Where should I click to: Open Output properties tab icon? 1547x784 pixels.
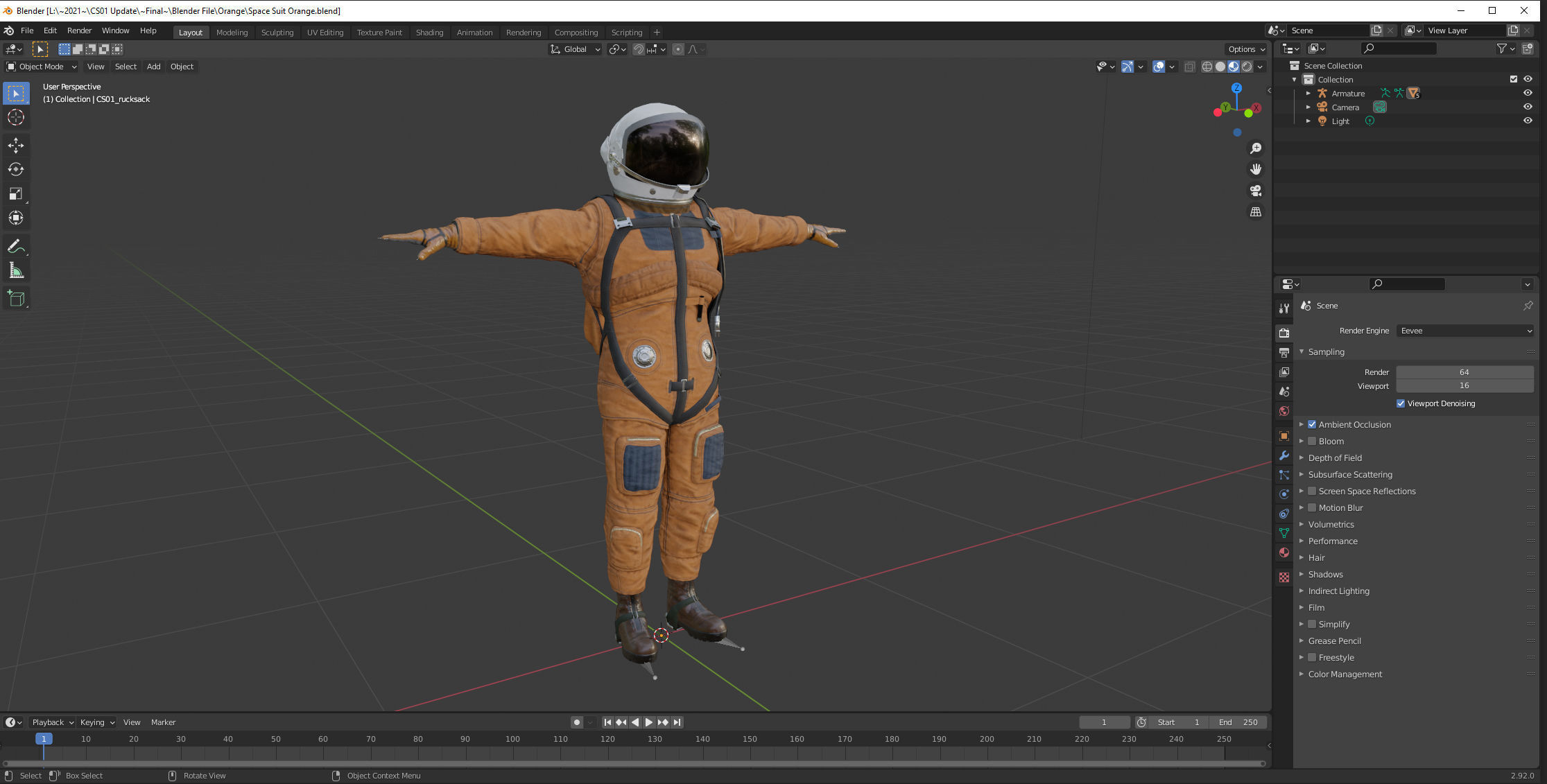click(1284, 353)
